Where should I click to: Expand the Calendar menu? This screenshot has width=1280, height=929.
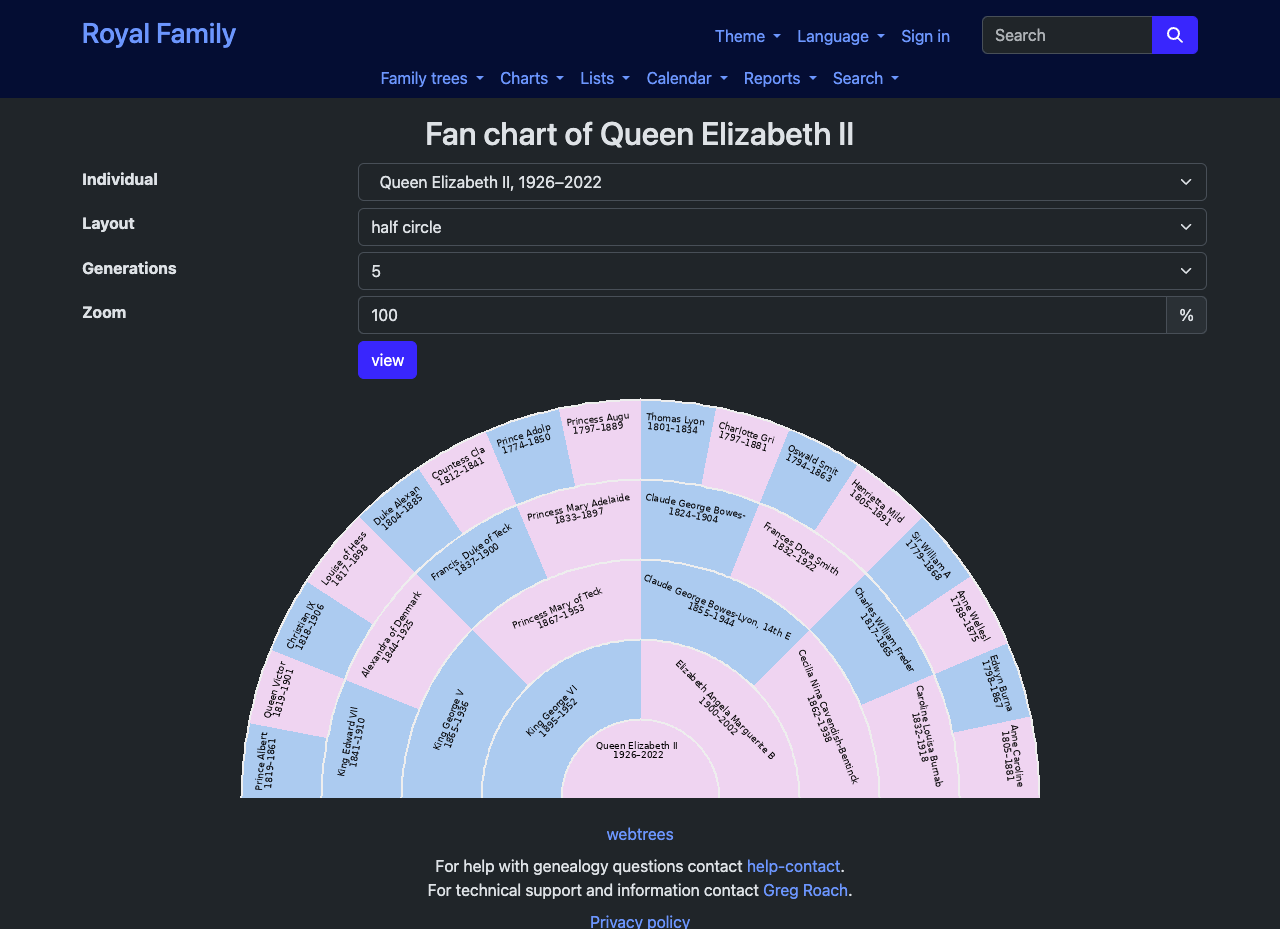[687, 78]
